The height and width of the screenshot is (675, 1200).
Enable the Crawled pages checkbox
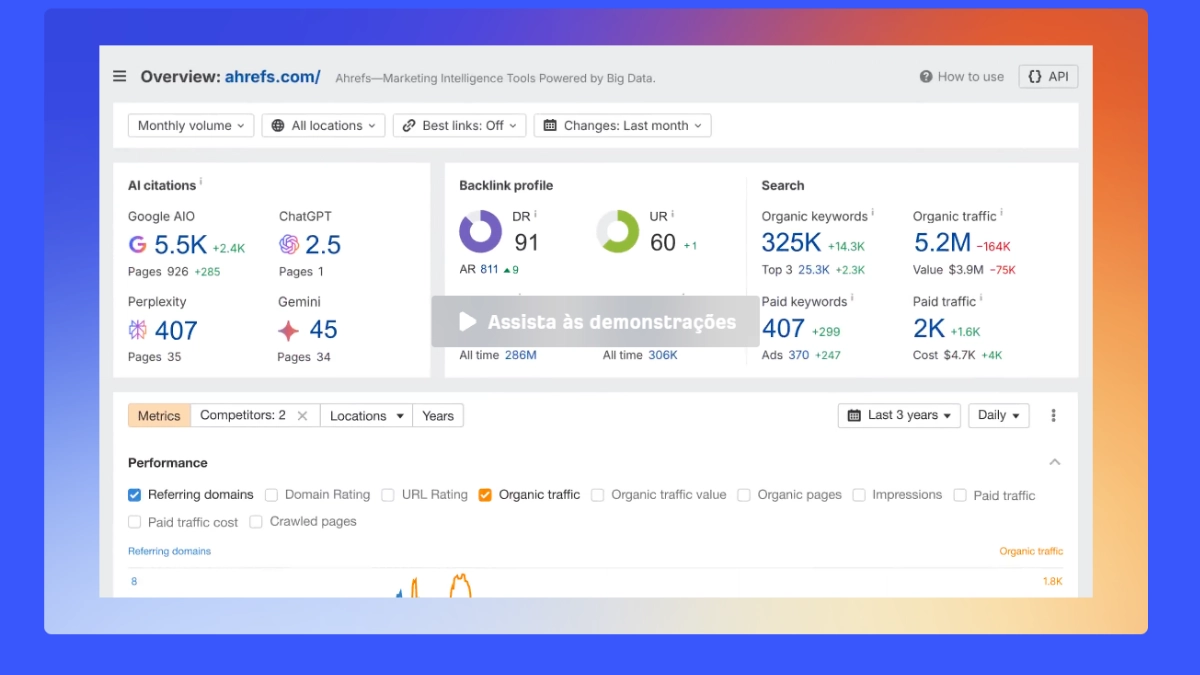point(256,522)
